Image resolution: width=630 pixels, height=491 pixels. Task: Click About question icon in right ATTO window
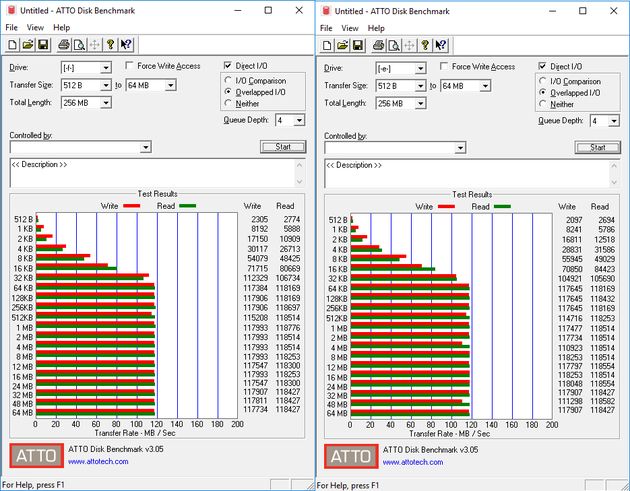tap(425, 45)
